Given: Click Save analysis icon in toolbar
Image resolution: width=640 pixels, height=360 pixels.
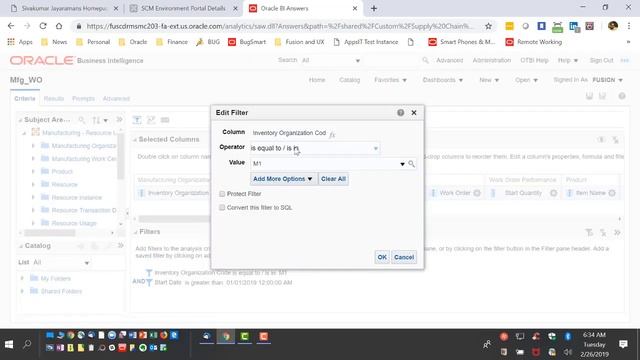Looking at the screenshot, I should coord(589,96).
